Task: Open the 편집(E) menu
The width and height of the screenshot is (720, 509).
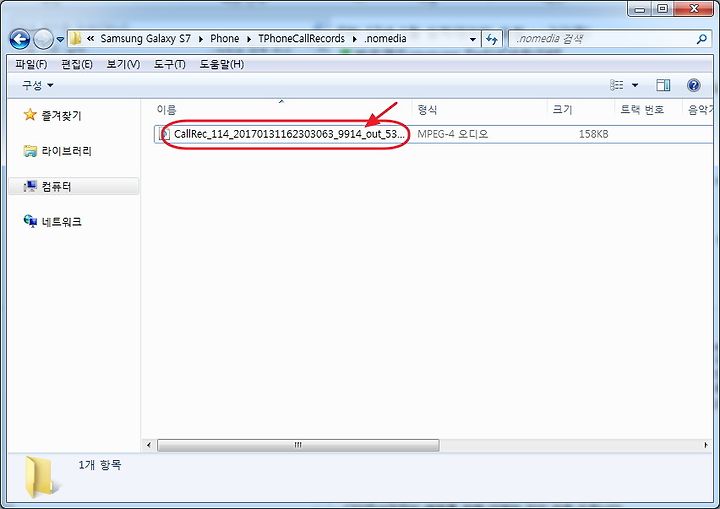Action: coord(77,64)
